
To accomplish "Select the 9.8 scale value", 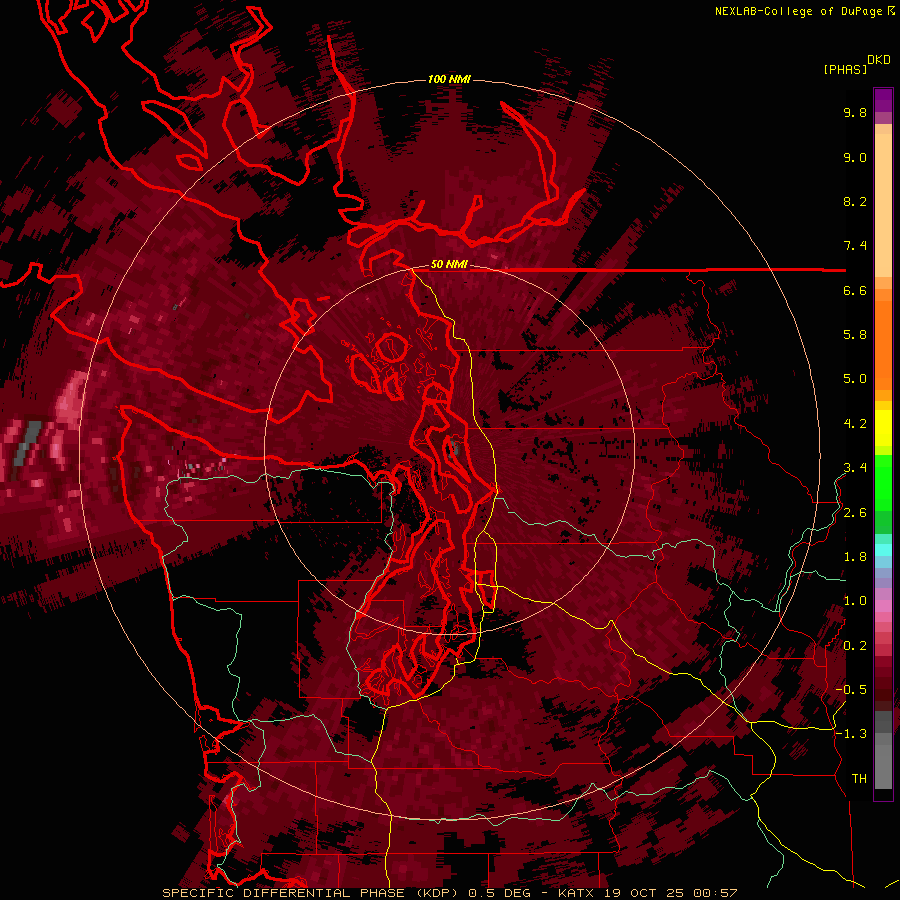I will tap(855, 113).
